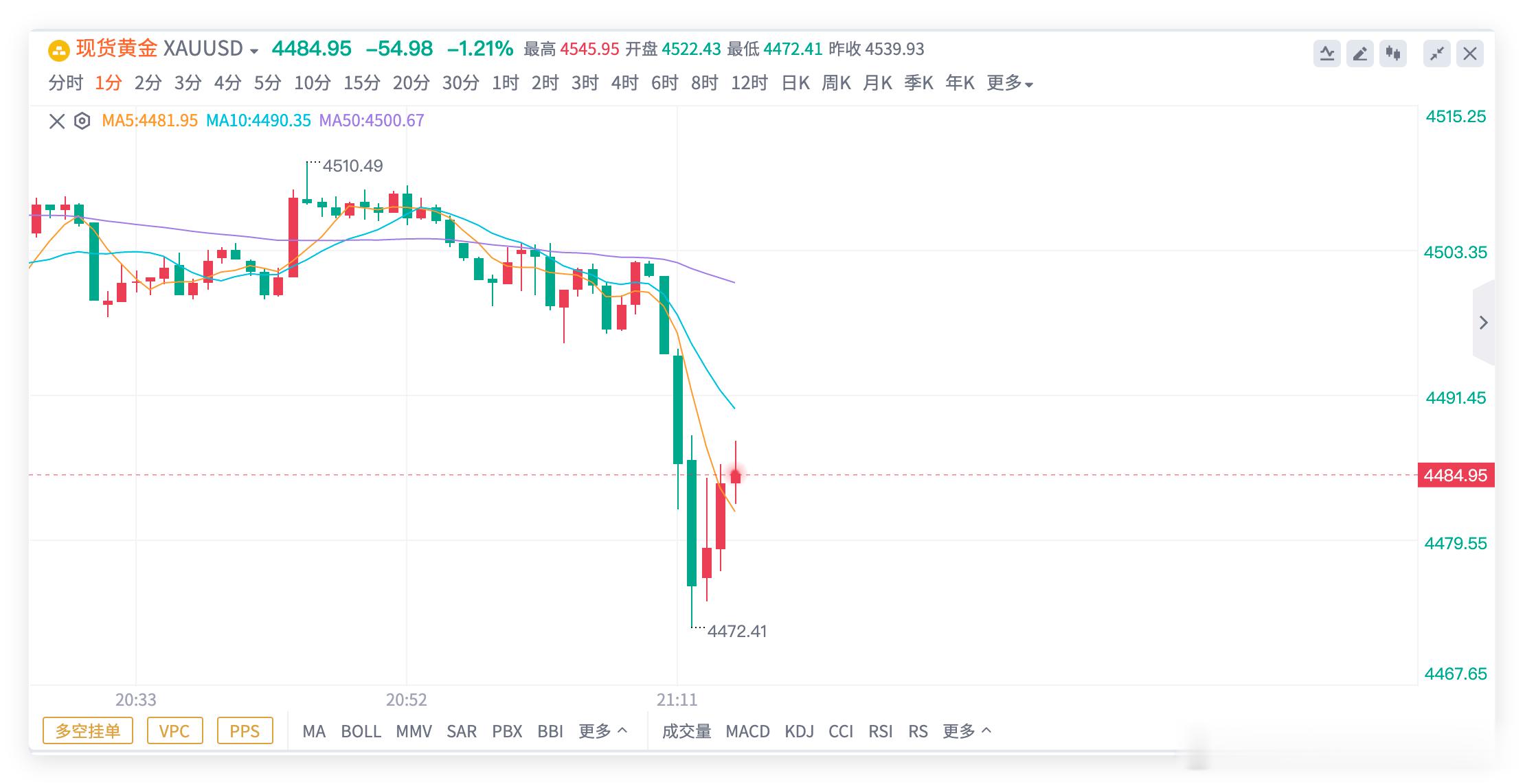This screenshot has width=1525, height=784.
Task: Close the chart panel with X
Action: pyautogui.click(x=1470, y=54)
